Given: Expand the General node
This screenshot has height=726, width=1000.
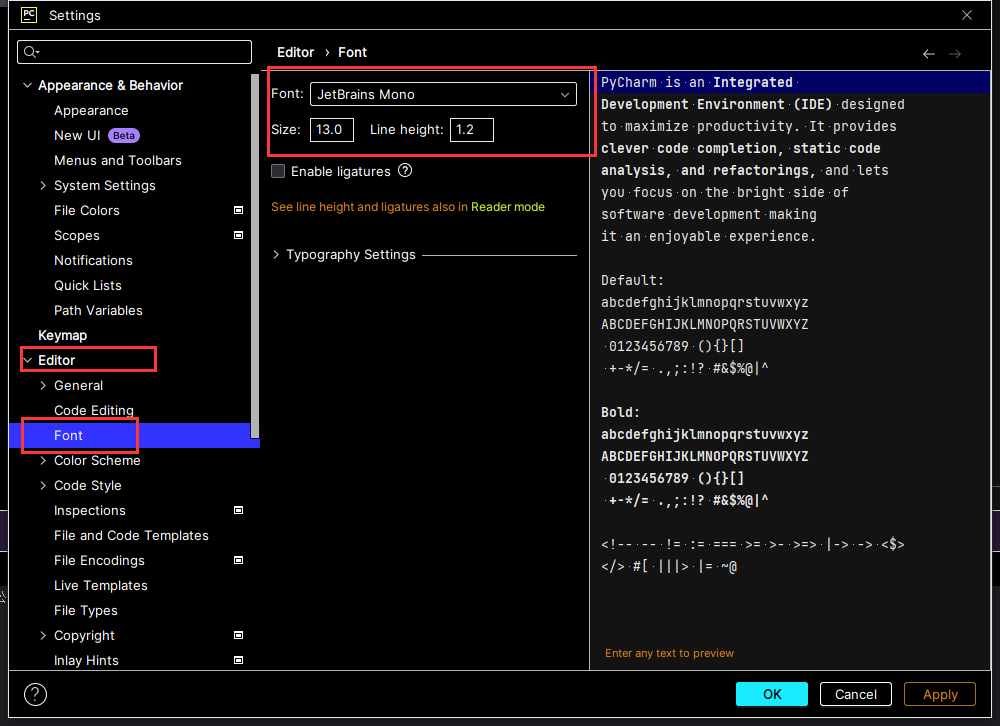Looking at the screenshot, I should click(43, 385).
